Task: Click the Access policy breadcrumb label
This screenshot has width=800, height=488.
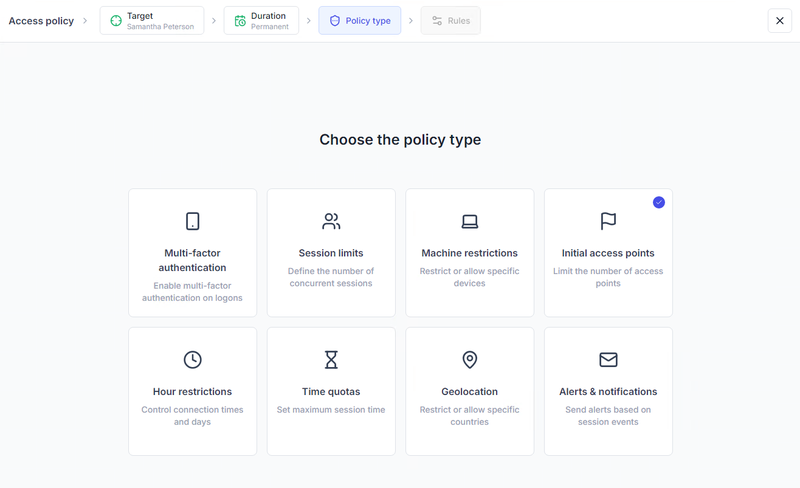Action: pos(41,21)
